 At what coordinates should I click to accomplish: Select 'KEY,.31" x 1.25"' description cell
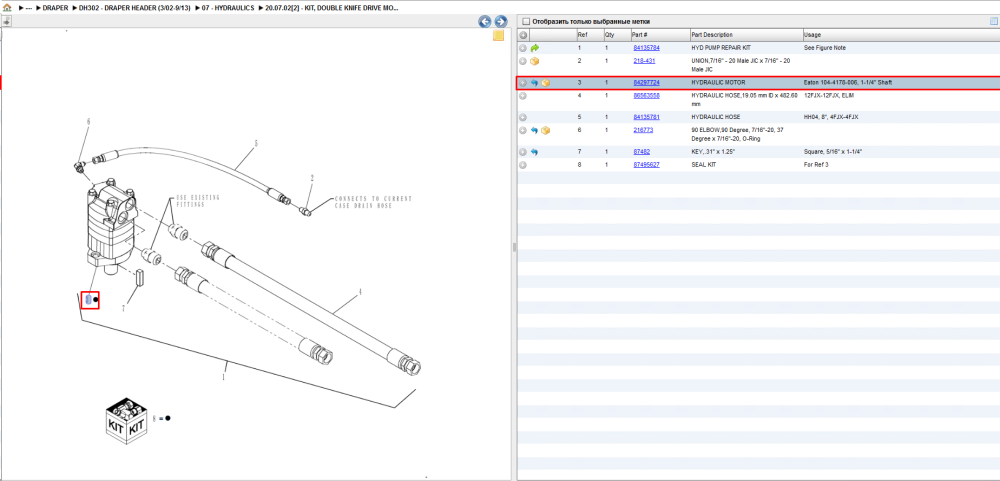pyautogui.click(x=714, y=152)
